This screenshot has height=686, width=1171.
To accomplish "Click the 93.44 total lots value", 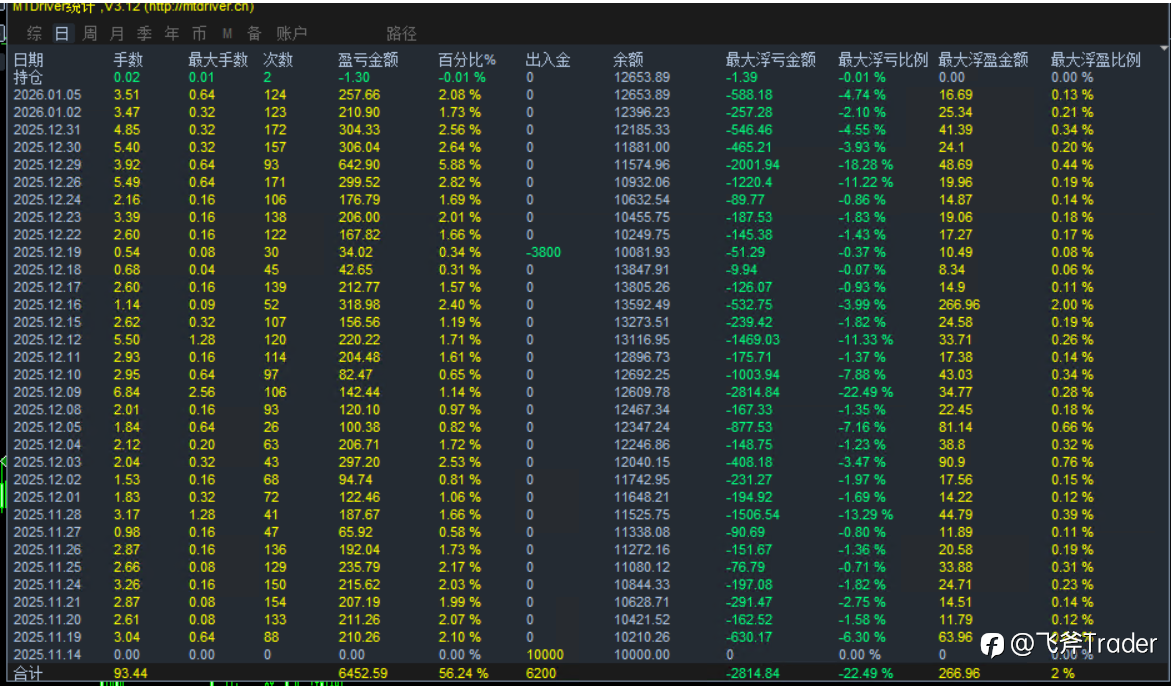I will click(x=130, y=673).
